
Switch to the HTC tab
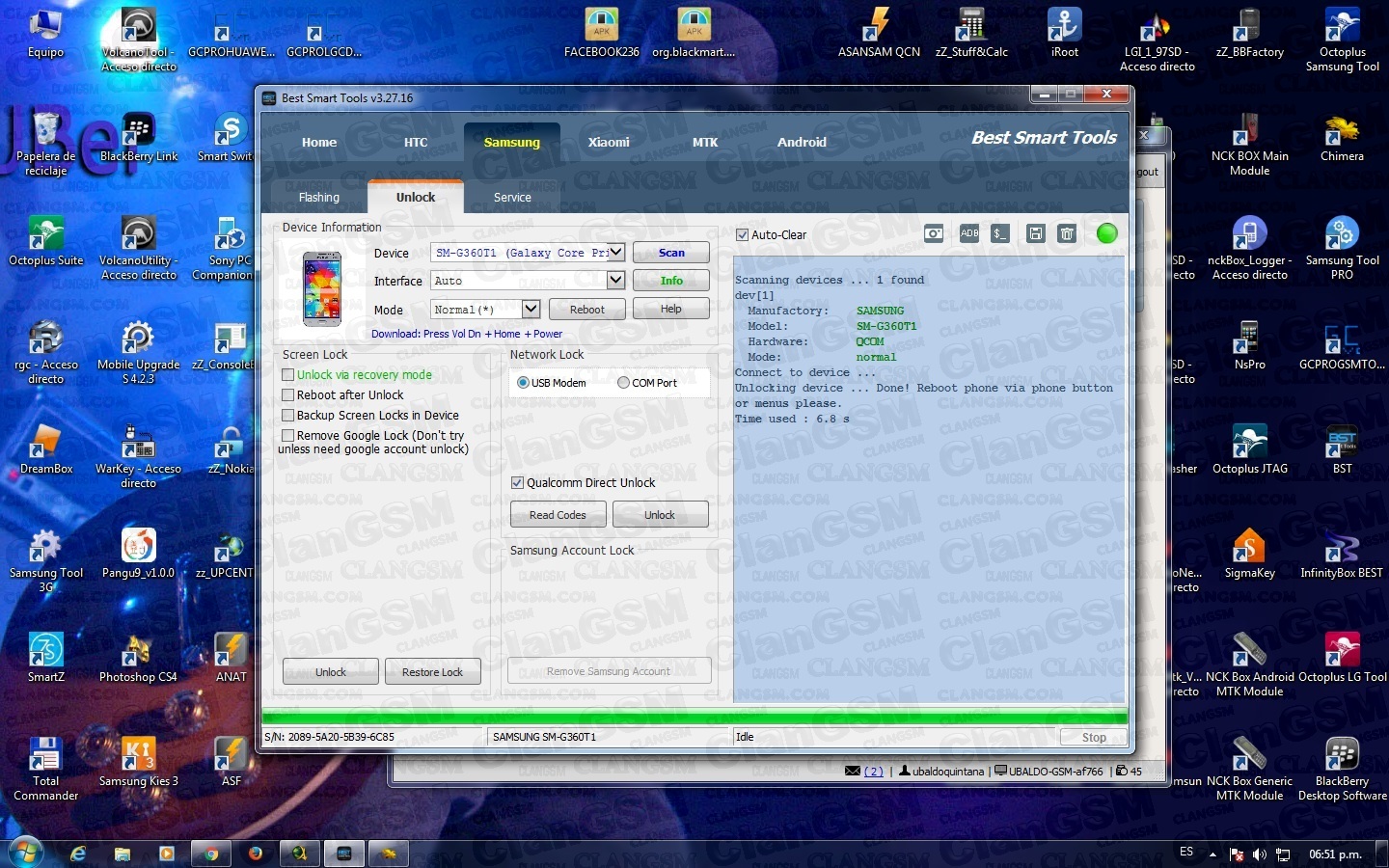[x=416, y=142]
